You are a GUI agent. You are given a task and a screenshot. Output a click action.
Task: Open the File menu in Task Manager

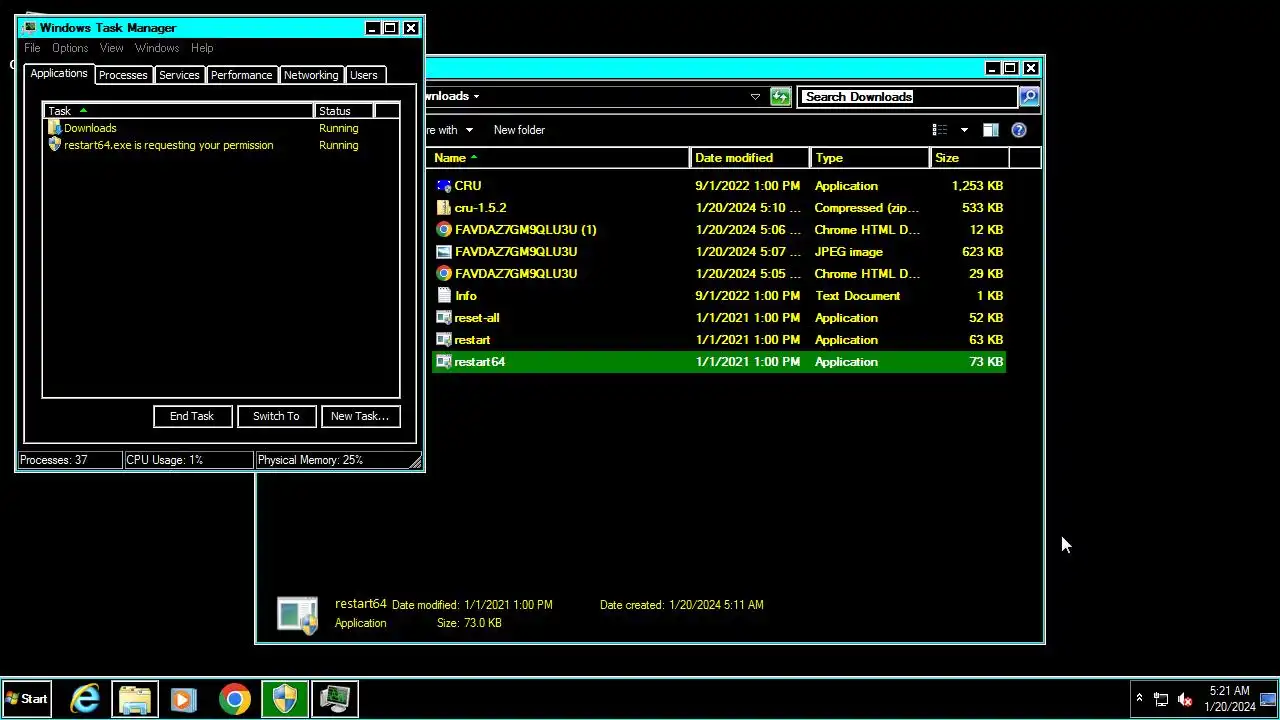[x=32, y=48]
